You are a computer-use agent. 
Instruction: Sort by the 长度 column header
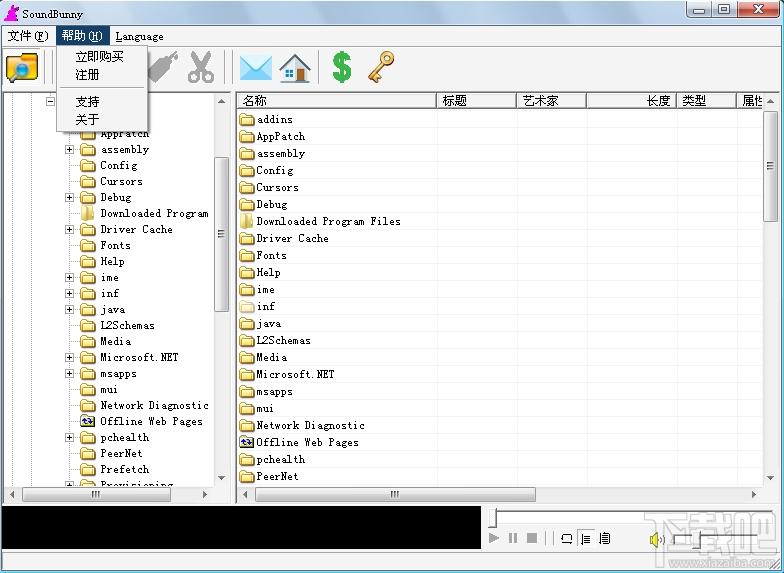[632, 100]
